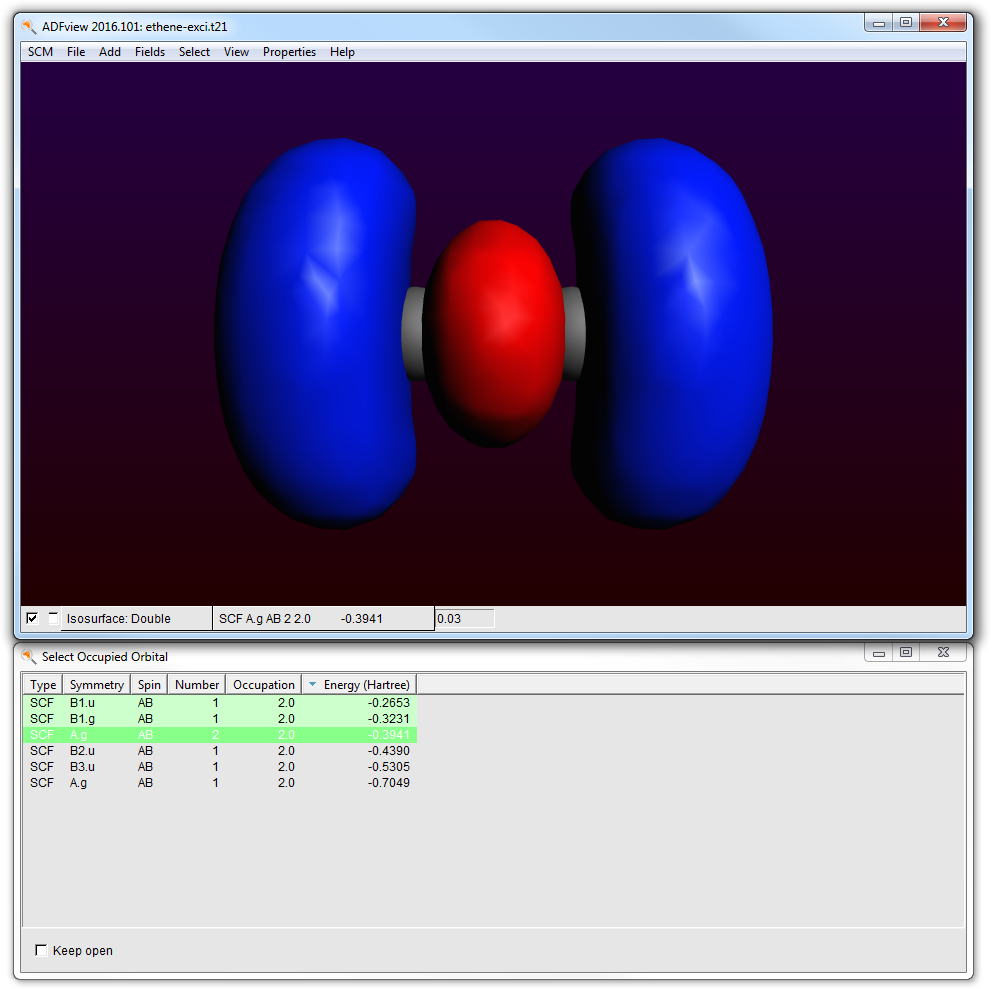992x989 pixels.
Task: Sort by the Number column header
Action: point(197,685)
